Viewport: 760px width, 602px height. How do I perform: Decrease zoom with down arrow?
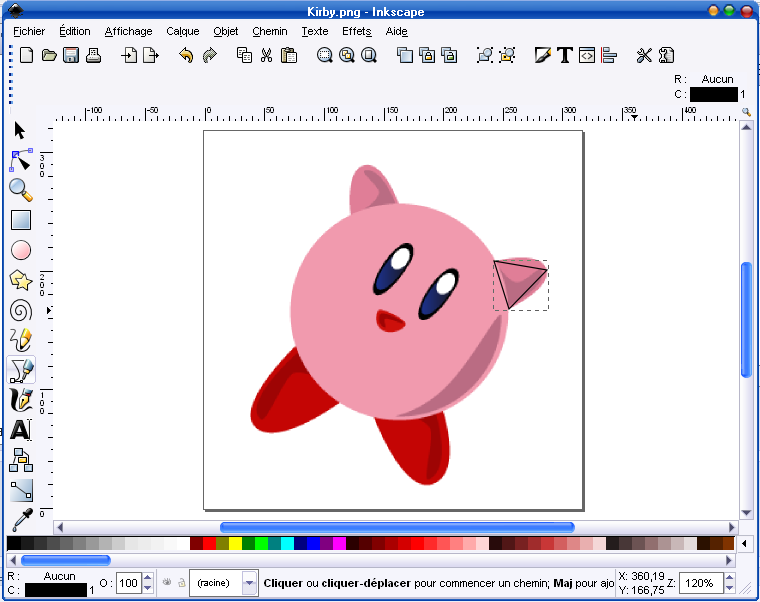[729, 588]
